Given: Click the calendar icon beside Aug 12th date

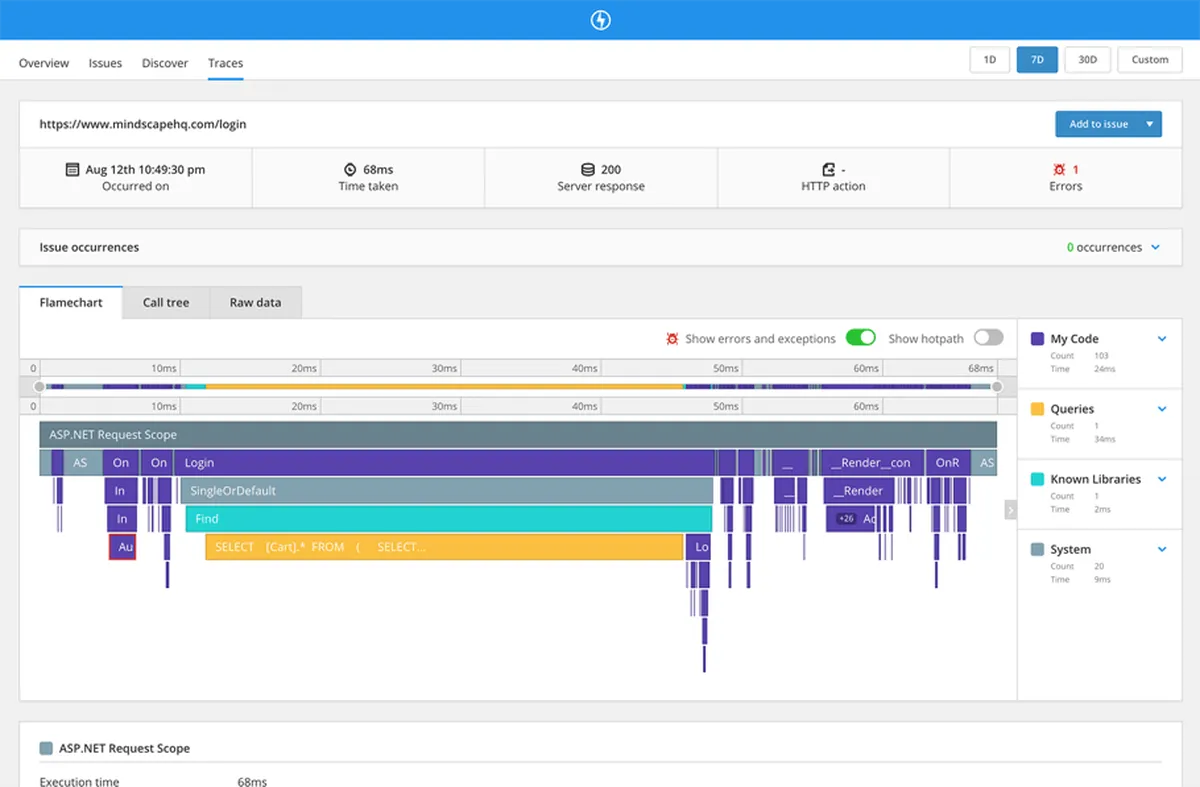Looking at the screenshot, I should coord(72,170).
